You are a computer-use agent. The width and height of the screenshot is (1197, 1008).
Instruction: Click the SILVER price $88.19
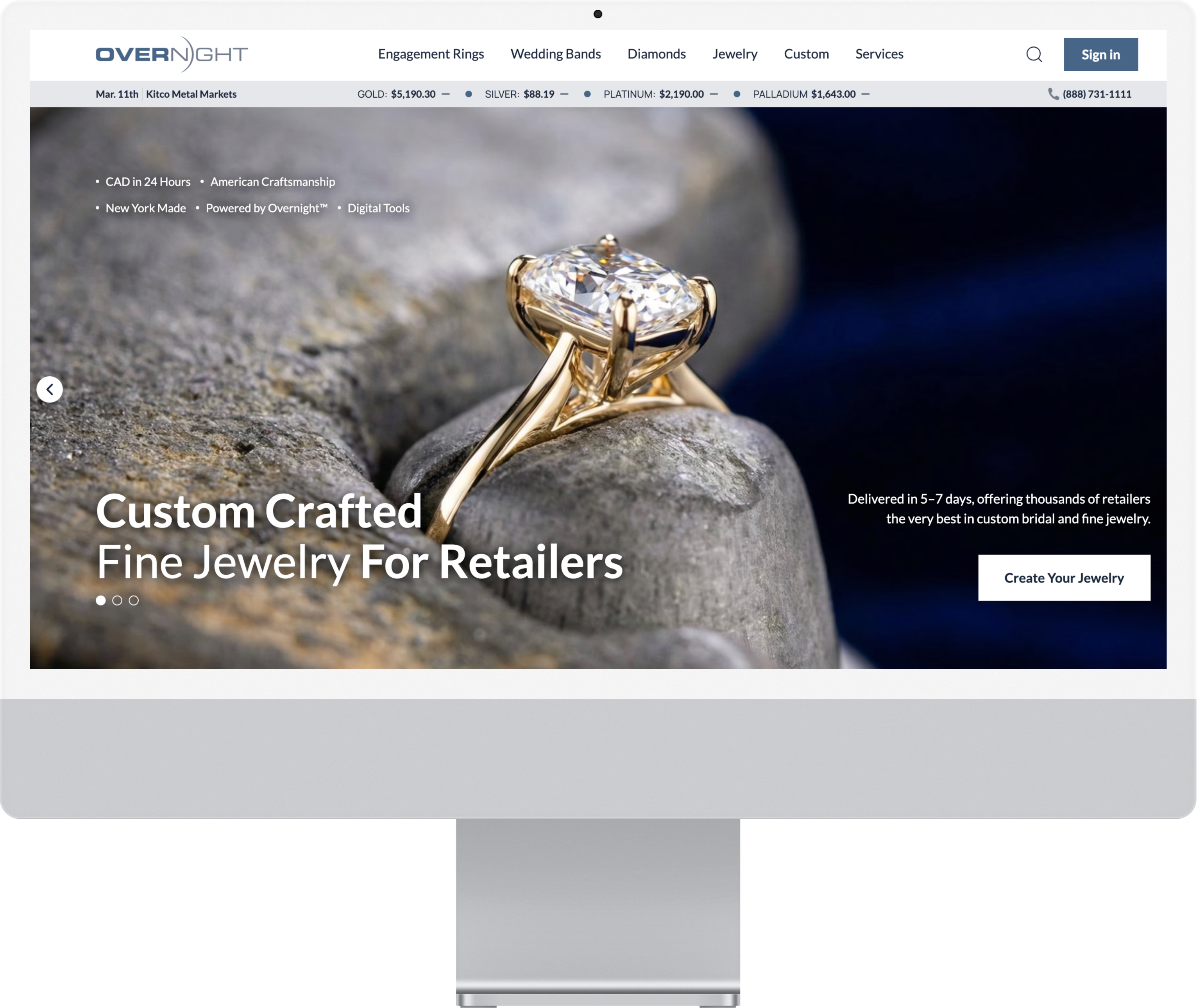[x=539, y=94]
